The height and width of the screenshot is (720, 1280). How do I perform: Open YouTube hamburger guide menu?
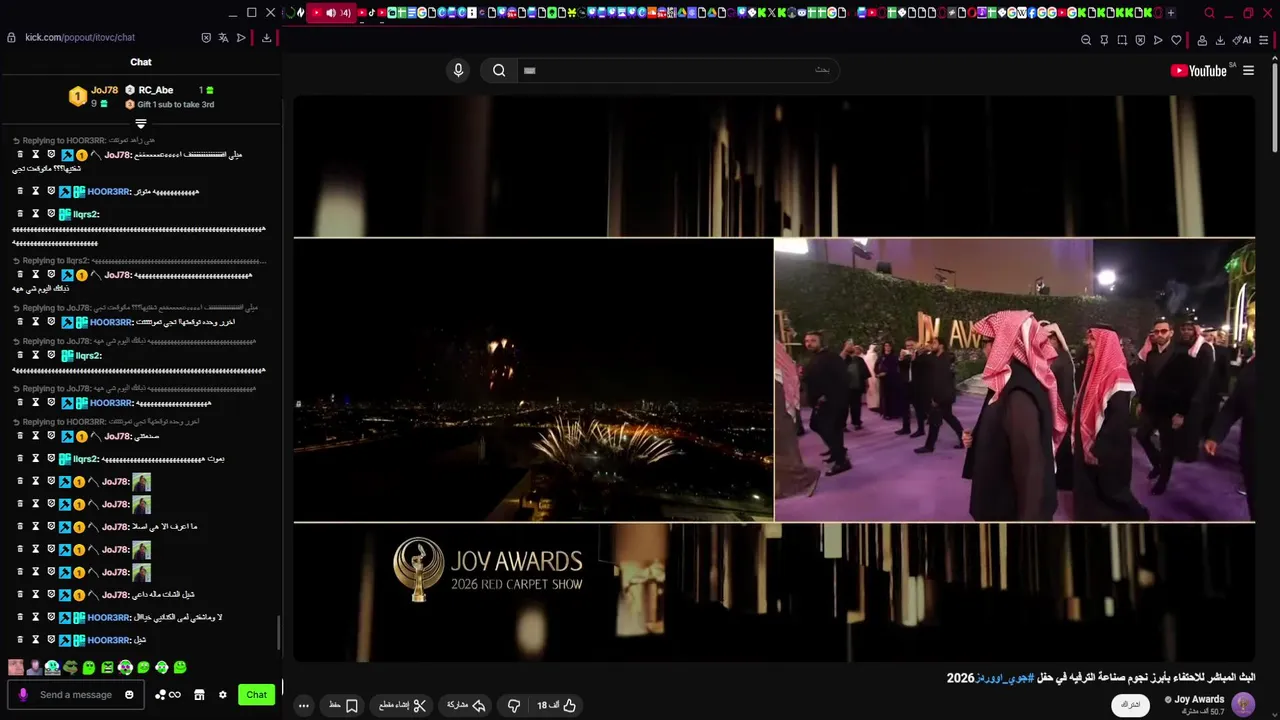[1248, 71]
